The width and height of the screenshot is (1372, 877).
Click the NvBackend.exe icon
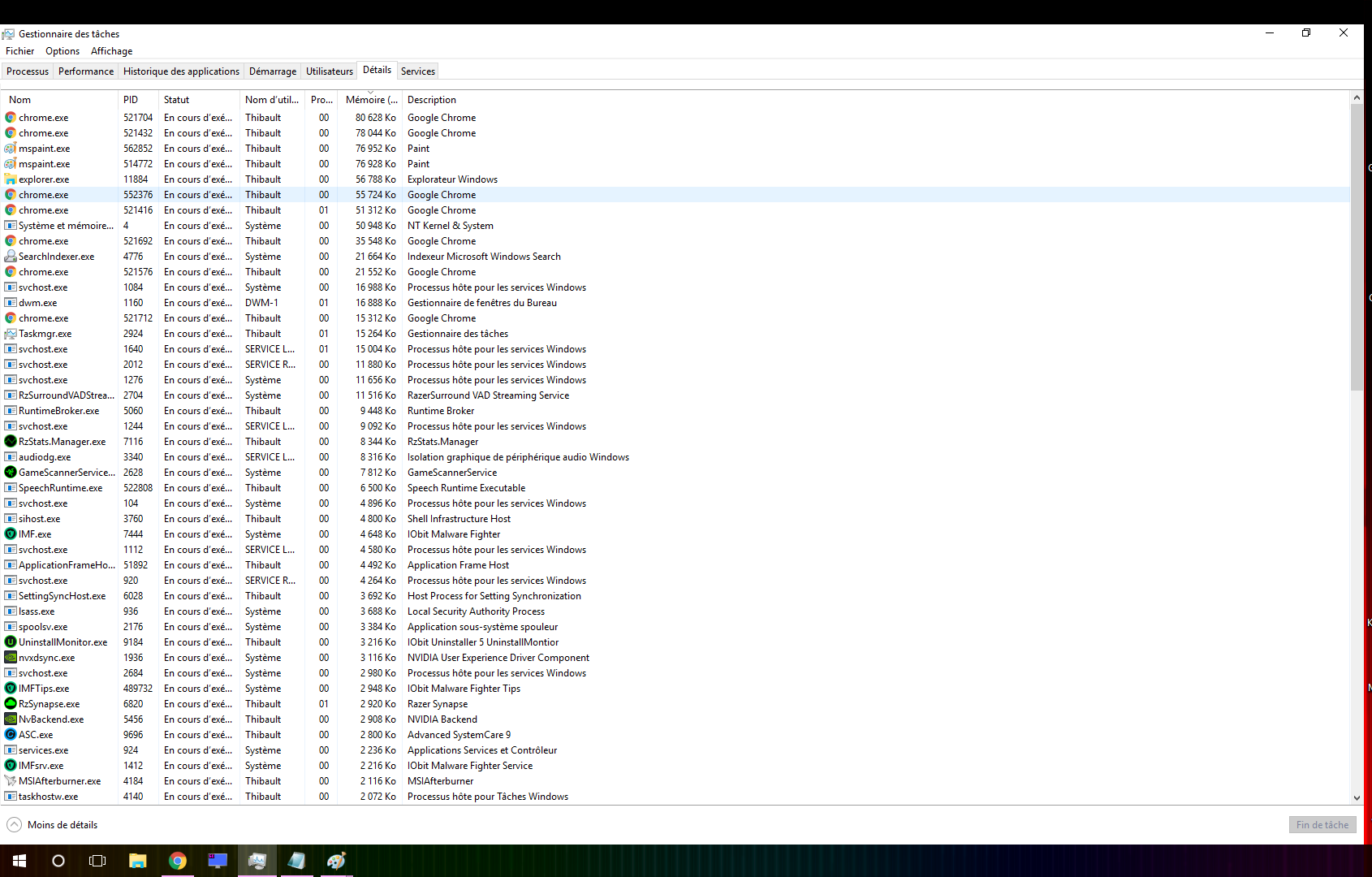[x=11, y=719]
